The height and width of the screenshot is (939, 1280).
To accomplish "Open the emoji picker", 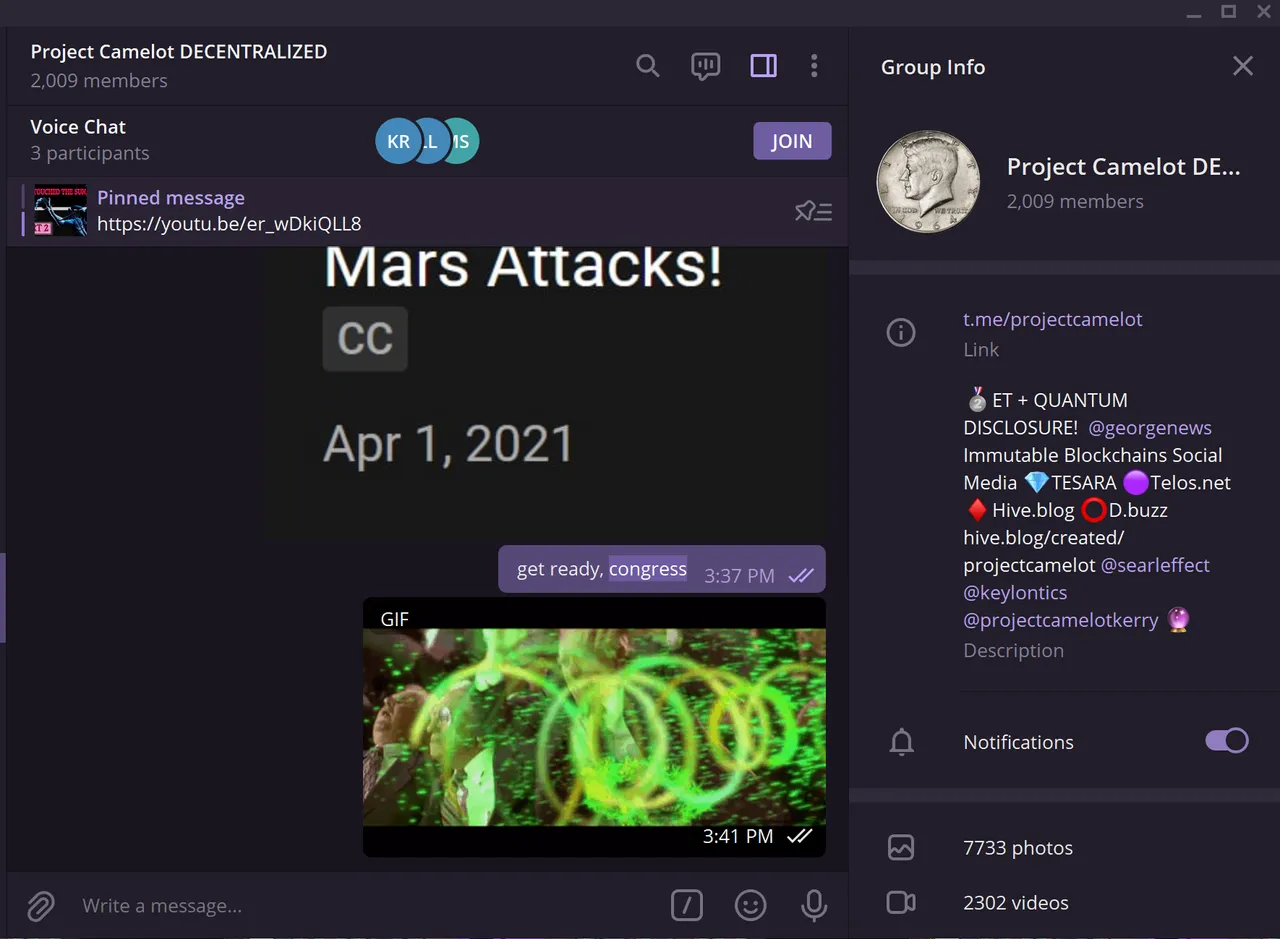I will (750, 906).
